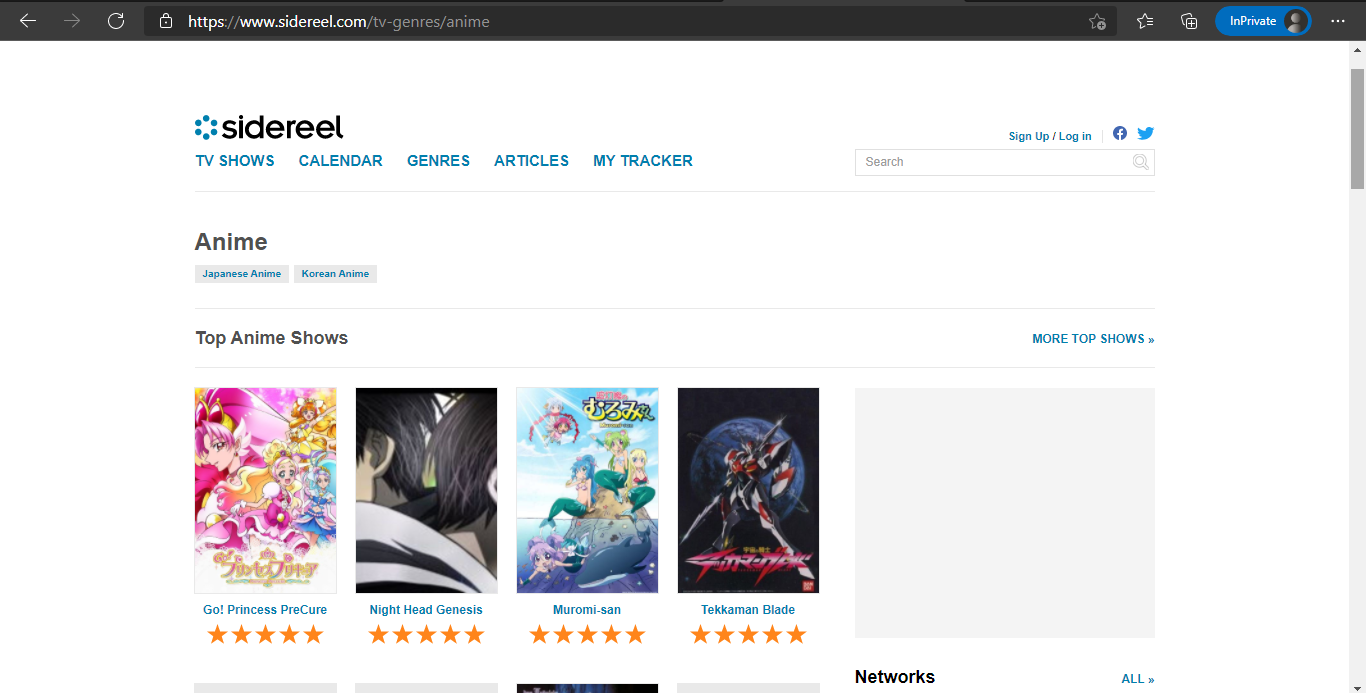Viewport: 1366px width, 693px height.
Task: Open the Muromi-san poster
Action: (587, 490)
